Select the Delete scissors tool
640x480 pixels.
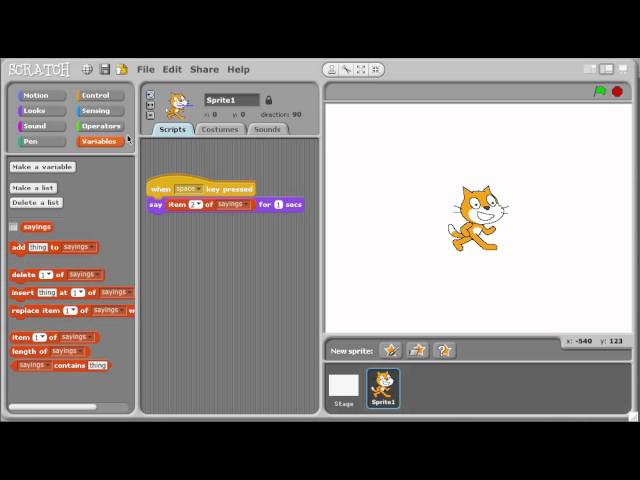coord(347,70)
